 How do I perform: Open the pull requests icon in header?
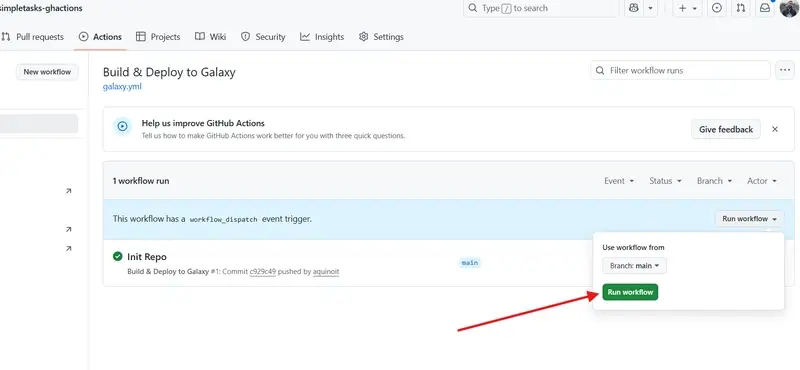741,8
